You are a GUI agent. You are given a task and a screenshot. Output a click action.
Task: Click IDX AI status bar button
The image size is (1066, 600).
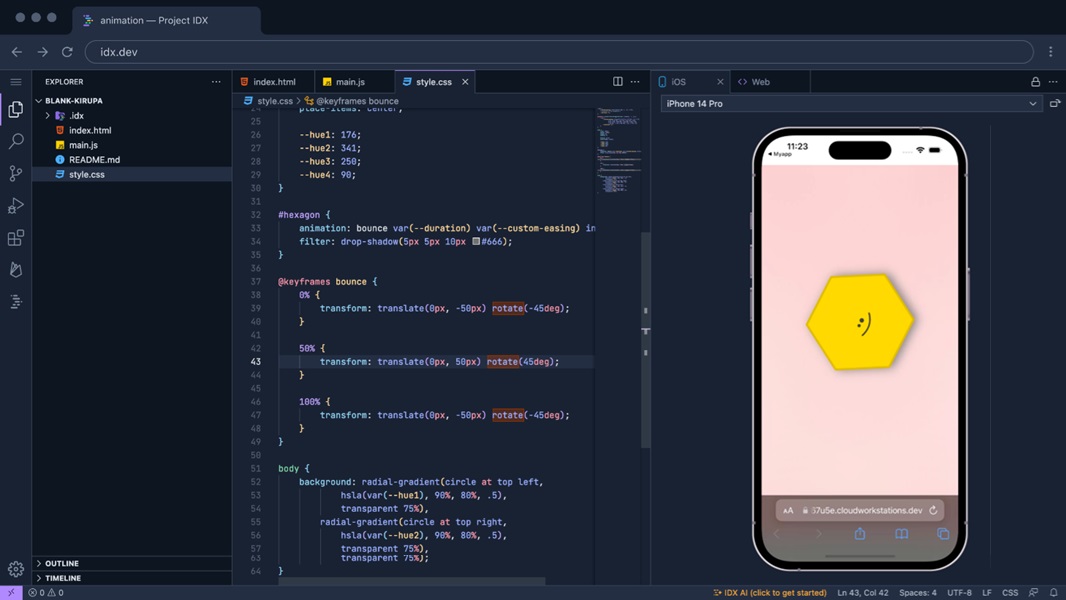(x=769, y=592)
